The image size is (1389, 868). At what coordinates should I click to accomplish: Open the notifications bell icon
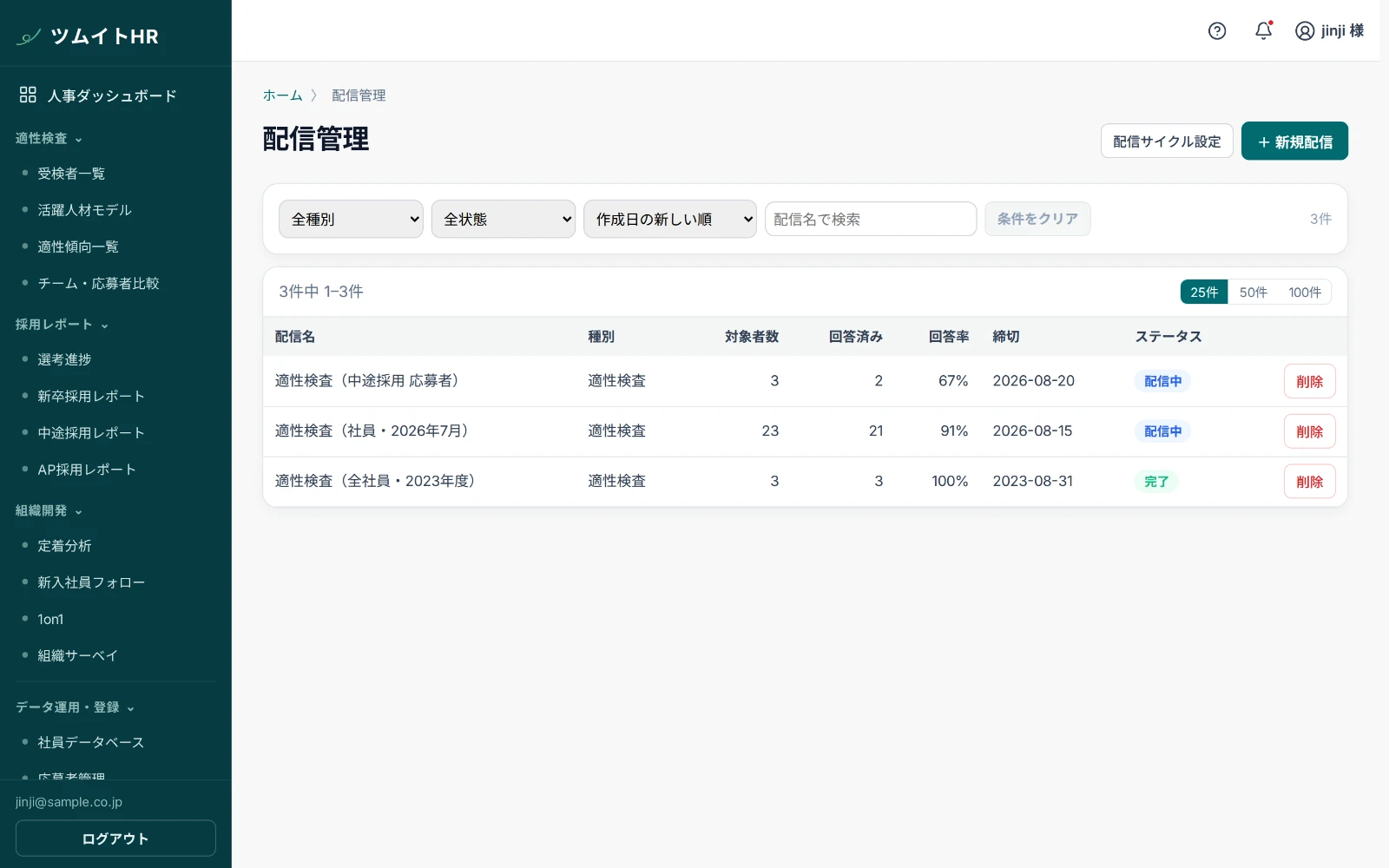pos(1264,31)
